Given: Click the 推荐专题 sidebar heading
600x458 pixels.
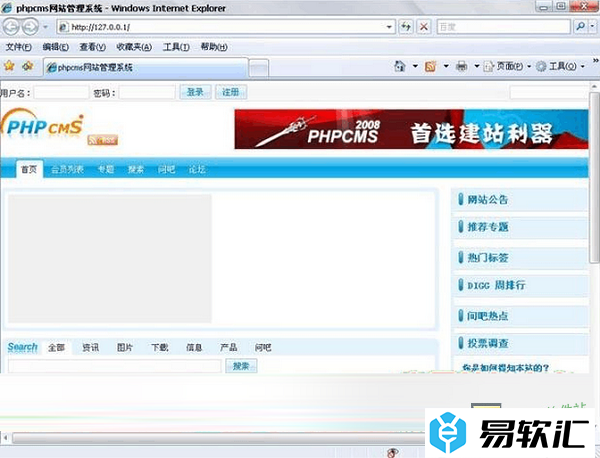Looking at the screenshot, I should [x=488, y=227].
